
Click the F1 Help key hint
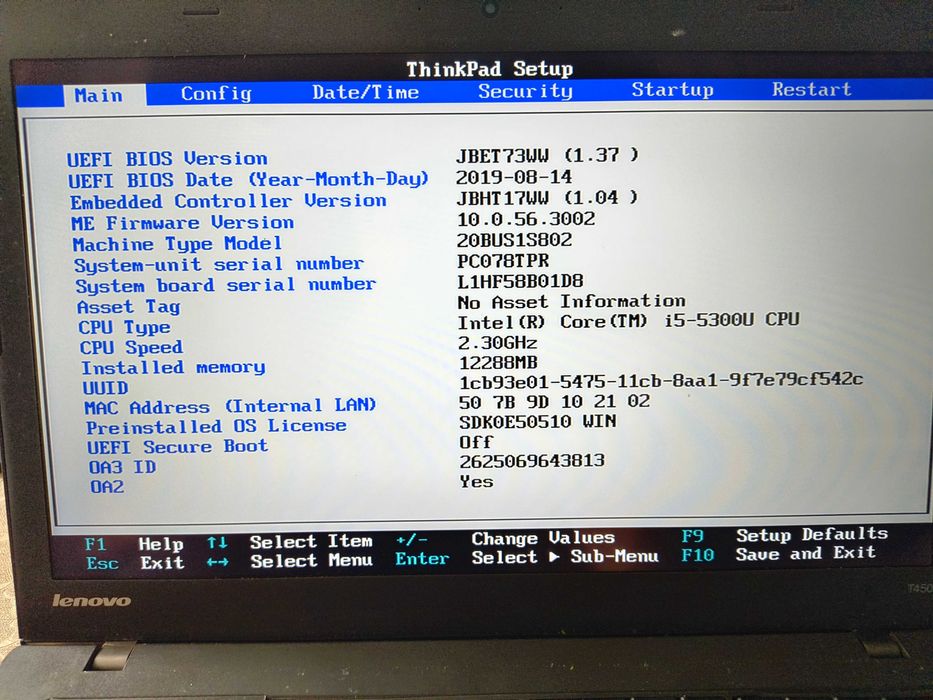(134, 544)
